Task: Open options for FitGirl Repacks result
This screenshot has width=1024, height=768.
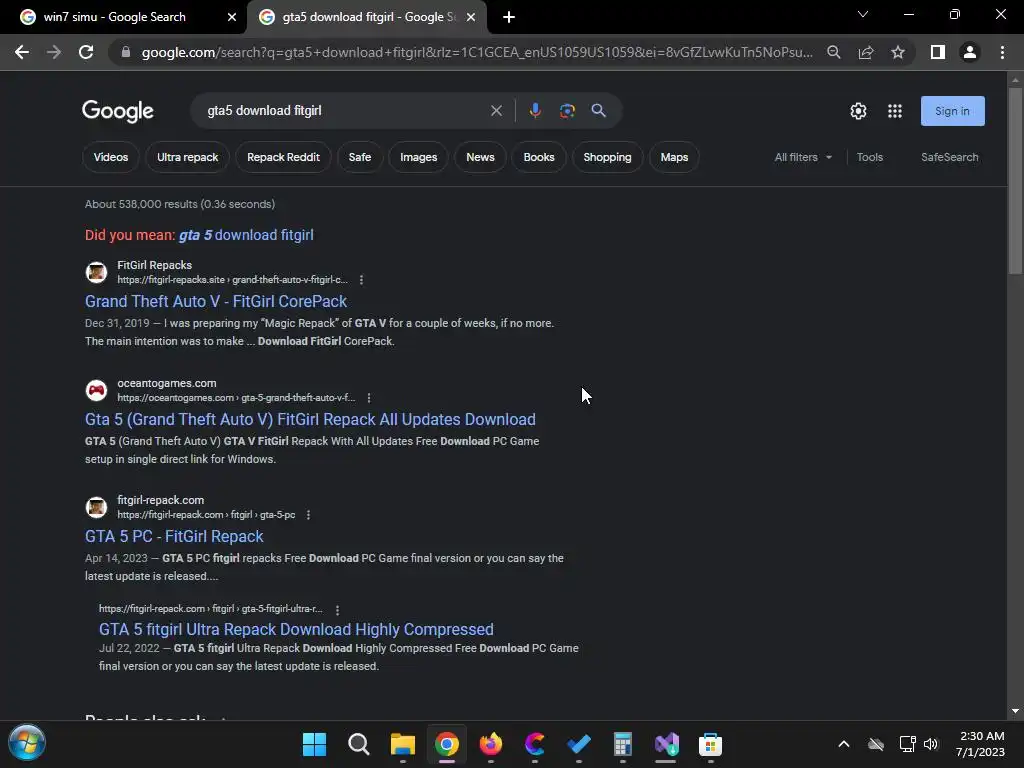Action: 361,280
